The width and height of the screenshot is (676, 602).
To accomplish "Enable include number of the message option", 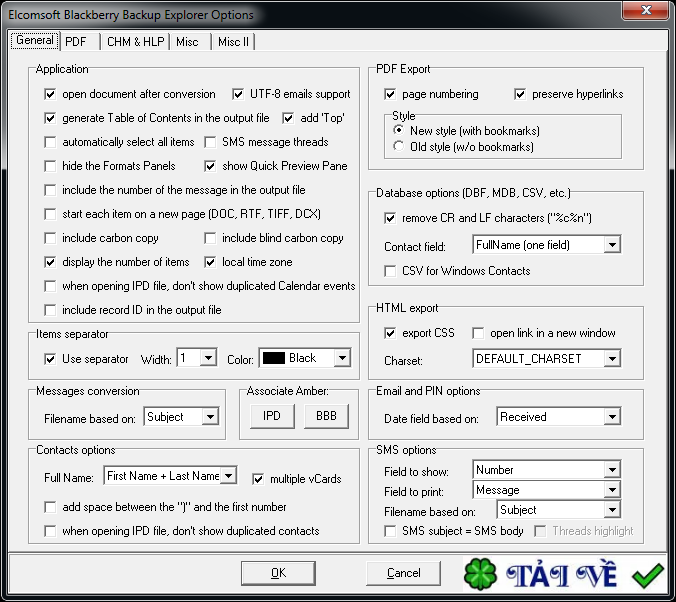I will pos(50,190).
